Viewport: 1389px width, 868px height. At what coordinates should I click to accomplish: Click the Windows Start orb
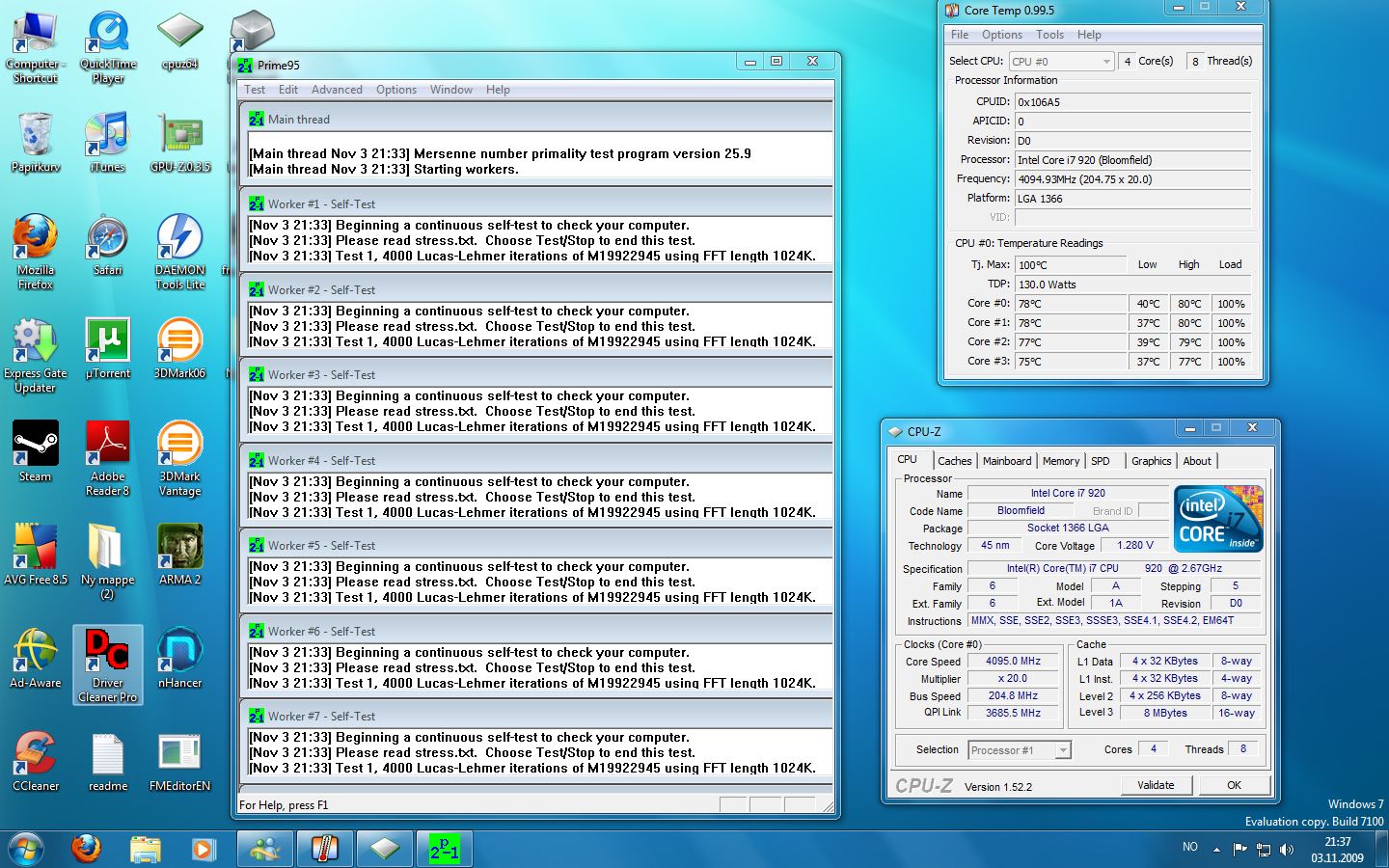pyautogui.click(x=26, y=849)
